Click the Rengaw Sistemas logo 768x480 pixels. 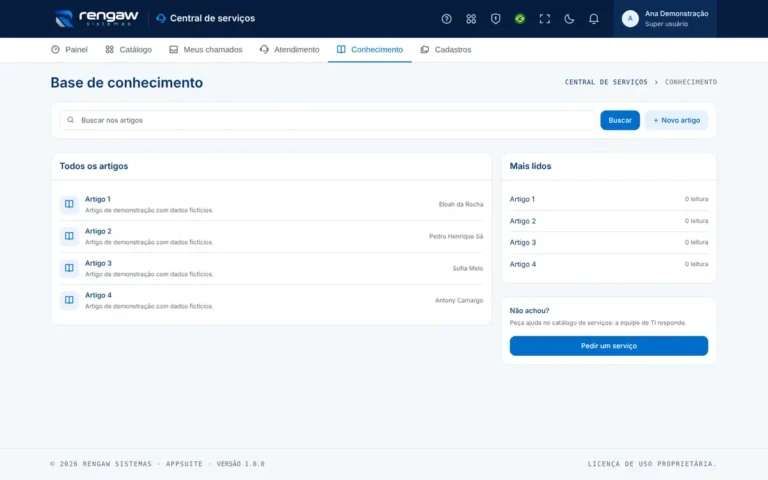tap(96, 19)
